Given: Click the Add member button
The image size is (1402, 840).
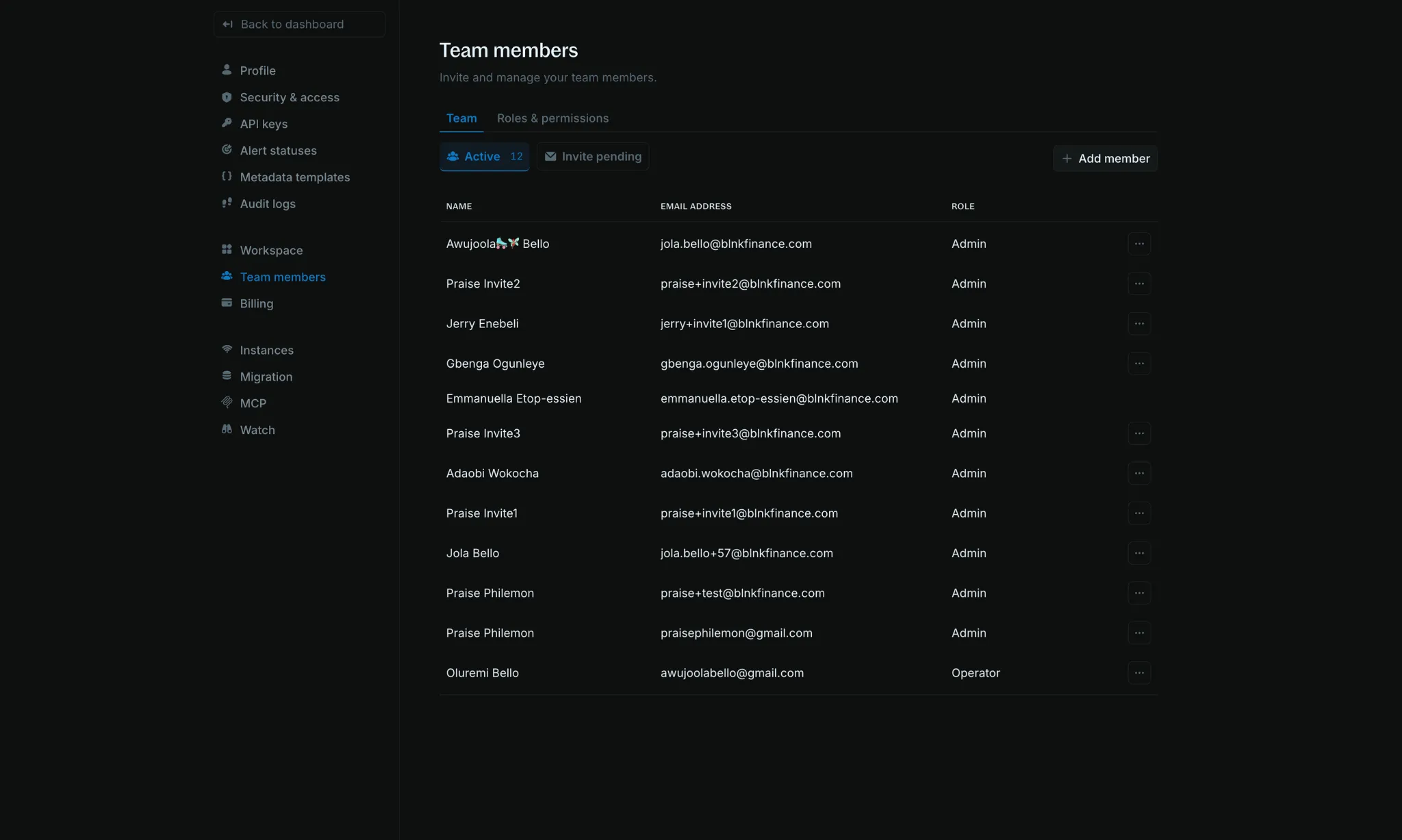Looking at the screenshot, I should 1105,159.
